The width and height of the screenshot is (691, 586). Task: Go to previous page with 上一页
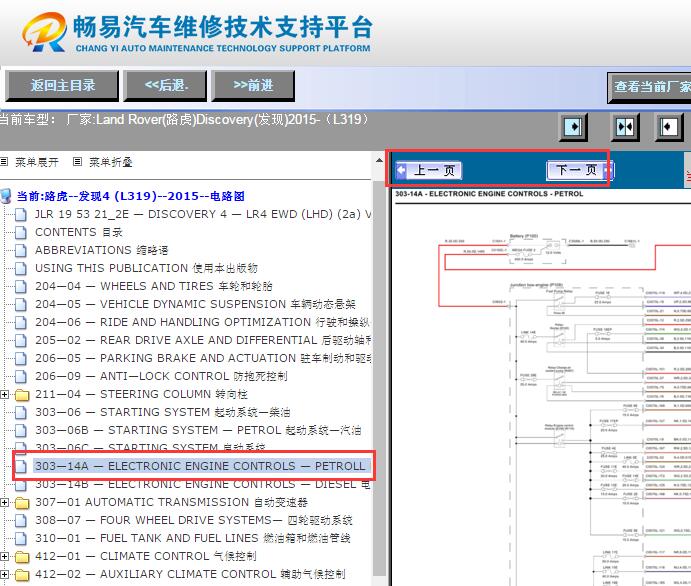coord(428,170)
